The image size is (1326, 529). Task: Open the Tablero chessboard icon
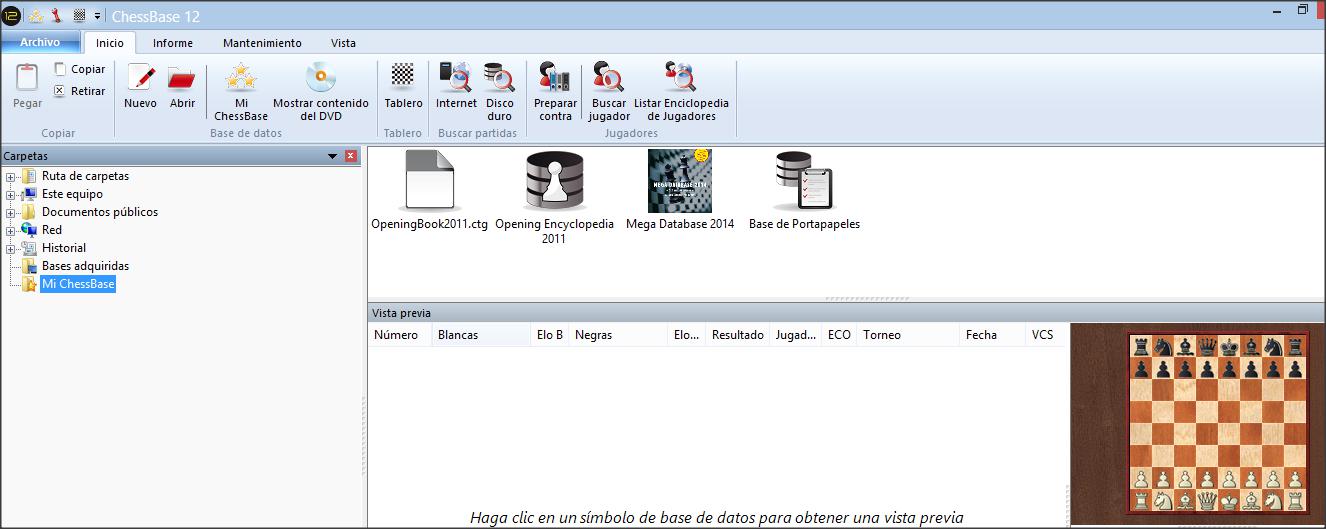tap(403, 77)
